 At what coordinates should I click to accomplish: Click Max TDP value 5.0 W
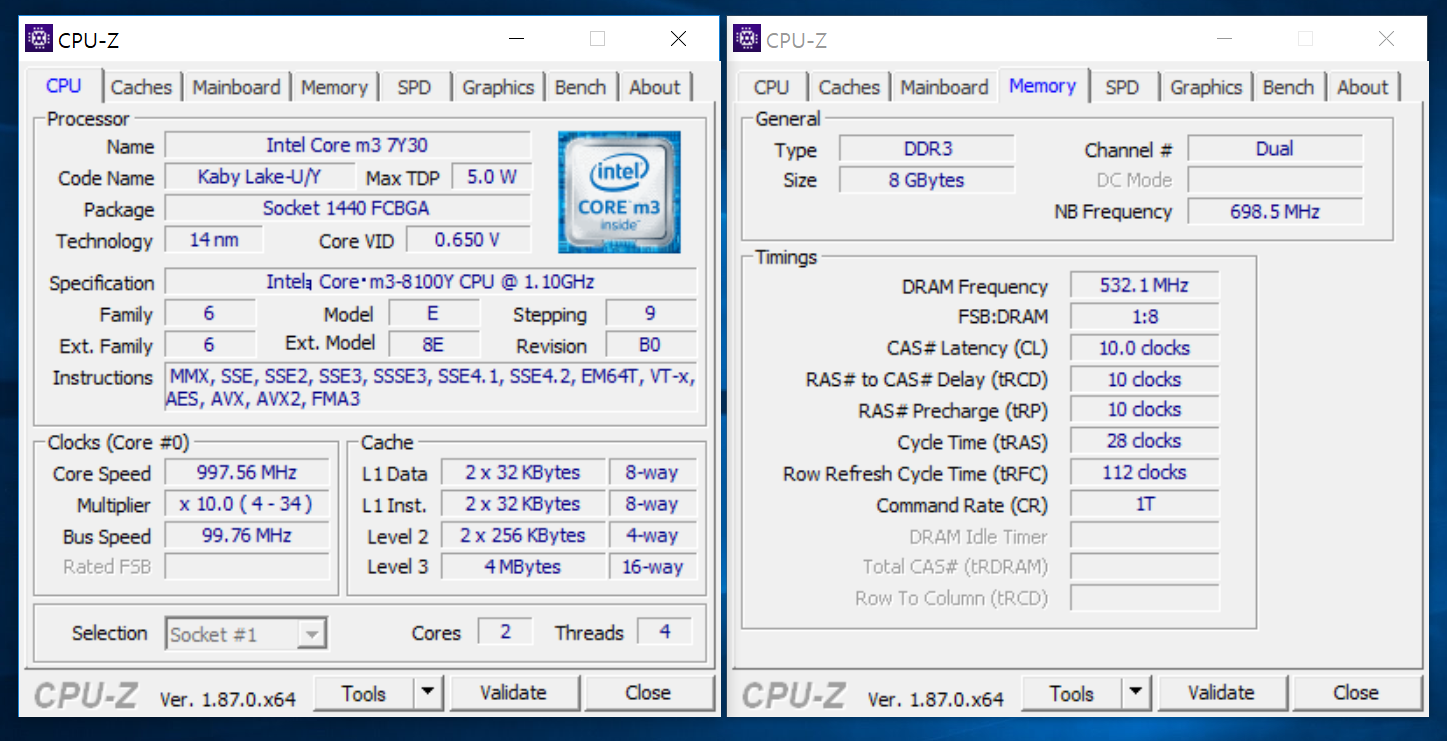point(492,177)
